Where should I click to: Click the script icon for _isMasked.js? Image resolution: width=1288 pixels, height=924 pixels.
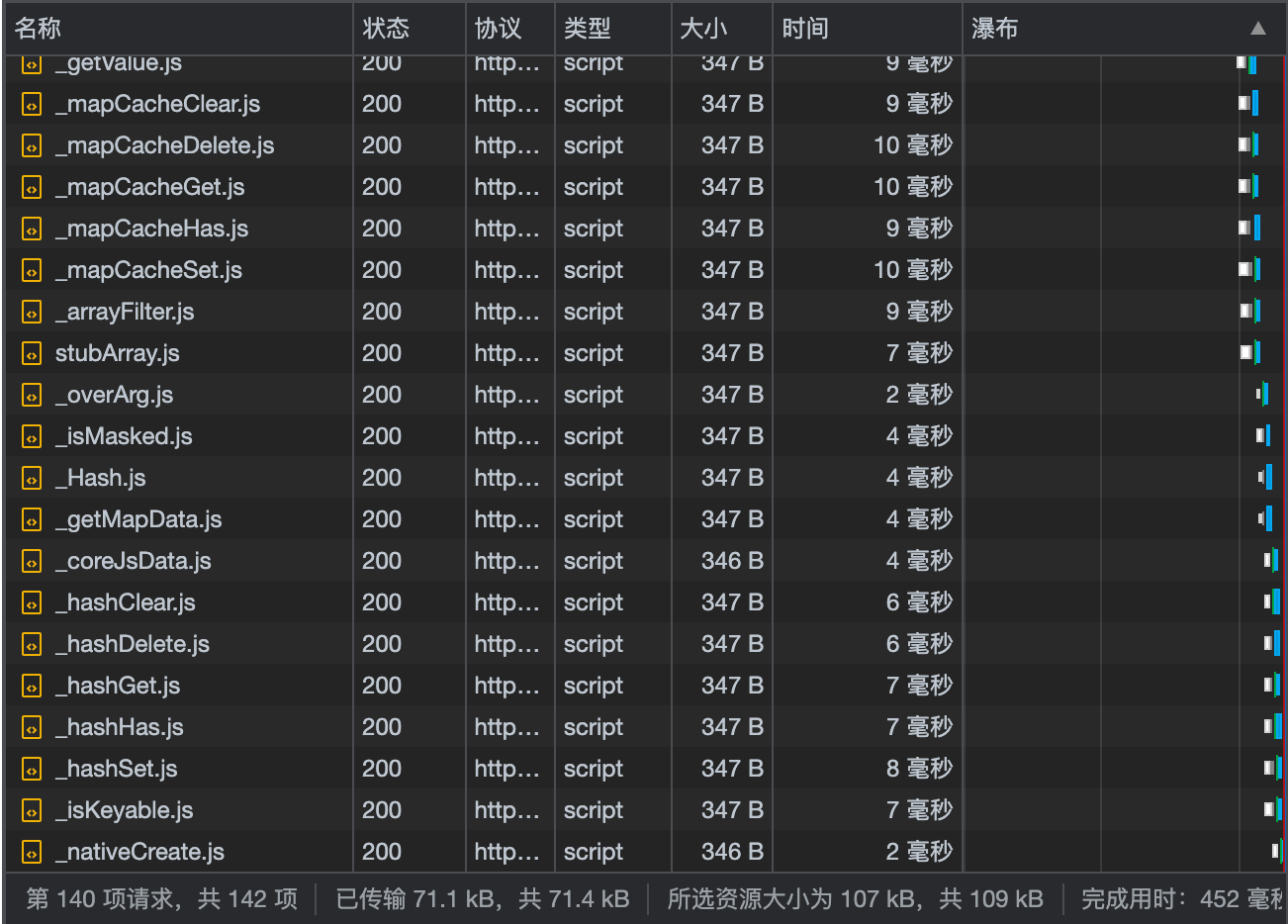point(32,436)
